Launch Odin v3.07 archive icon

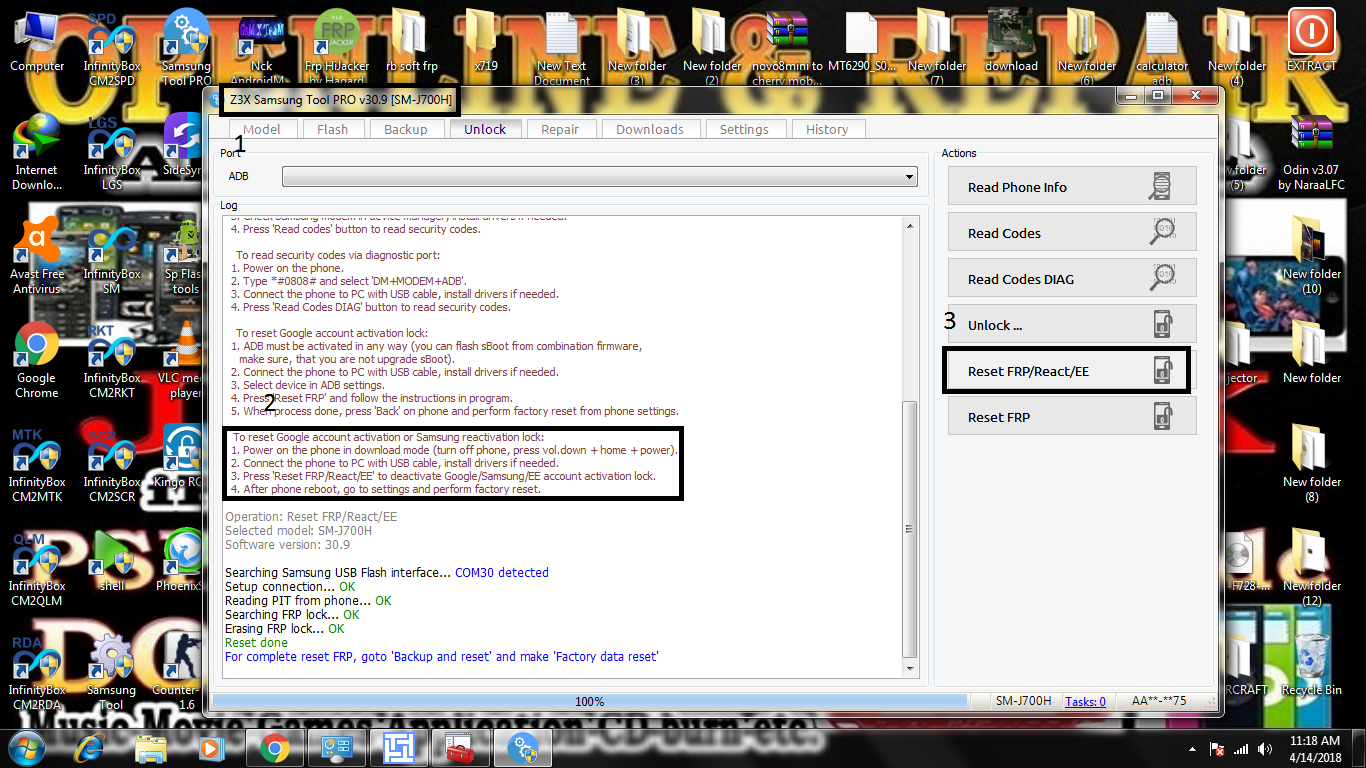pos(1311,154)
